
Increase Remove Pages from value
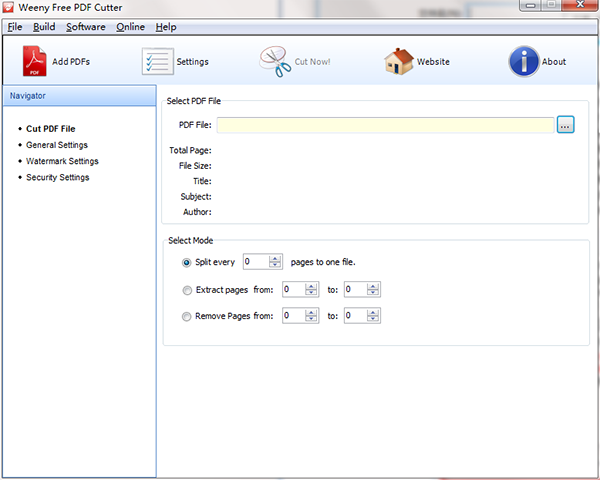(x=311, y=312)
